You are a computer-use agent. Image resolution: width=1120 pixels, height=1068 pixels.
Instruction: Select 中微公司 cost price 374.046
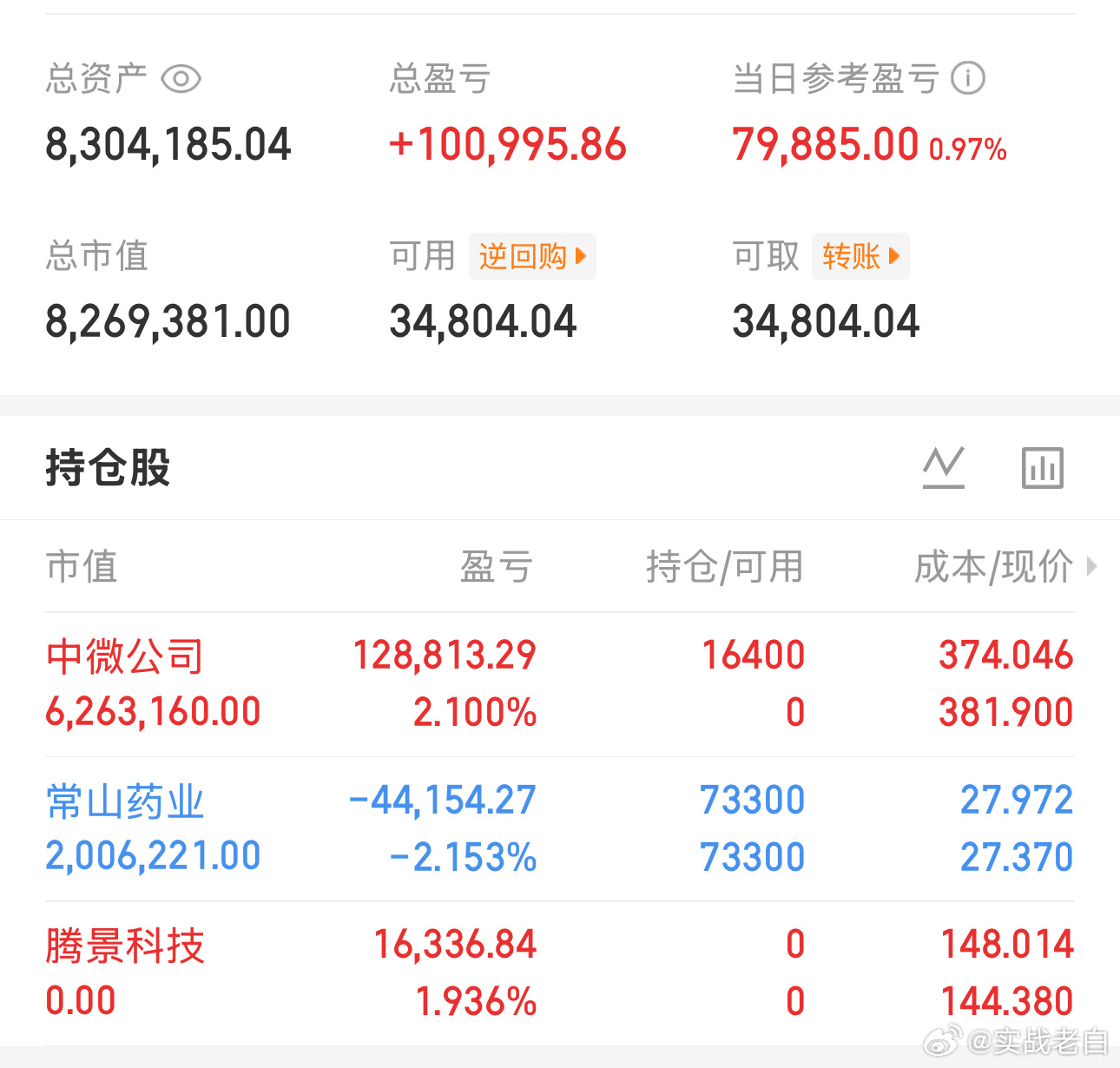point(1006,655)
